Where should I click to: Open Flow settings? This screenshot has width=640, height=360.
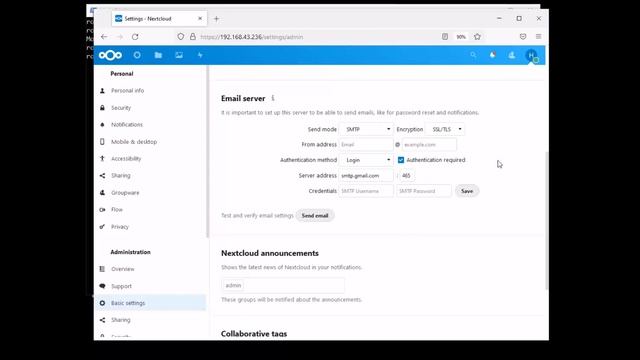(x=117, y=209)
